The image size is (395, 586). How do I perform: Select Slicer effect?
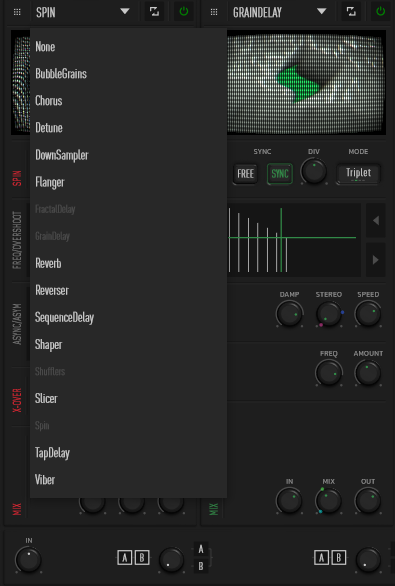[x=128, y=399]
